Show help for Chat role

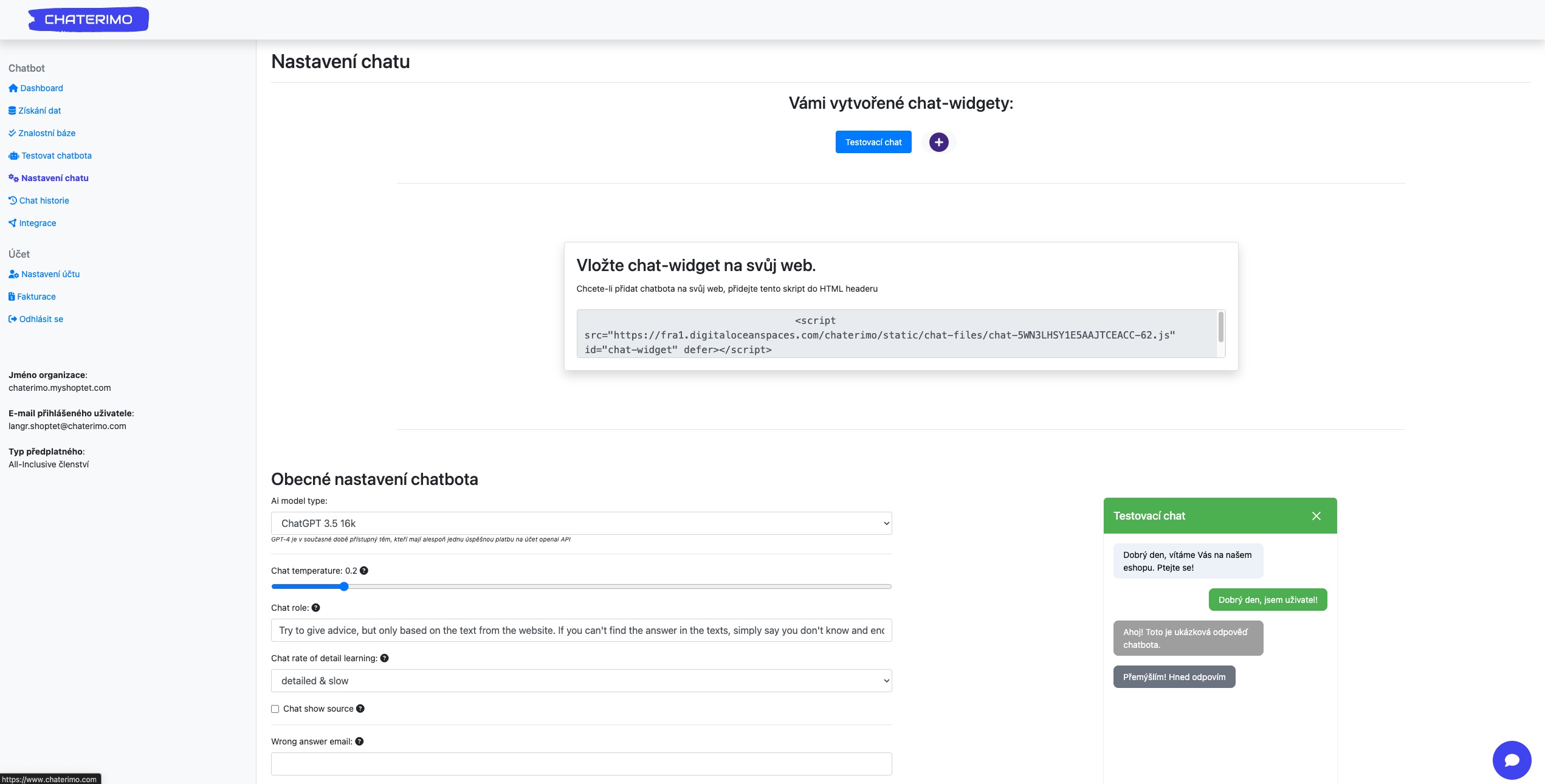316,608
